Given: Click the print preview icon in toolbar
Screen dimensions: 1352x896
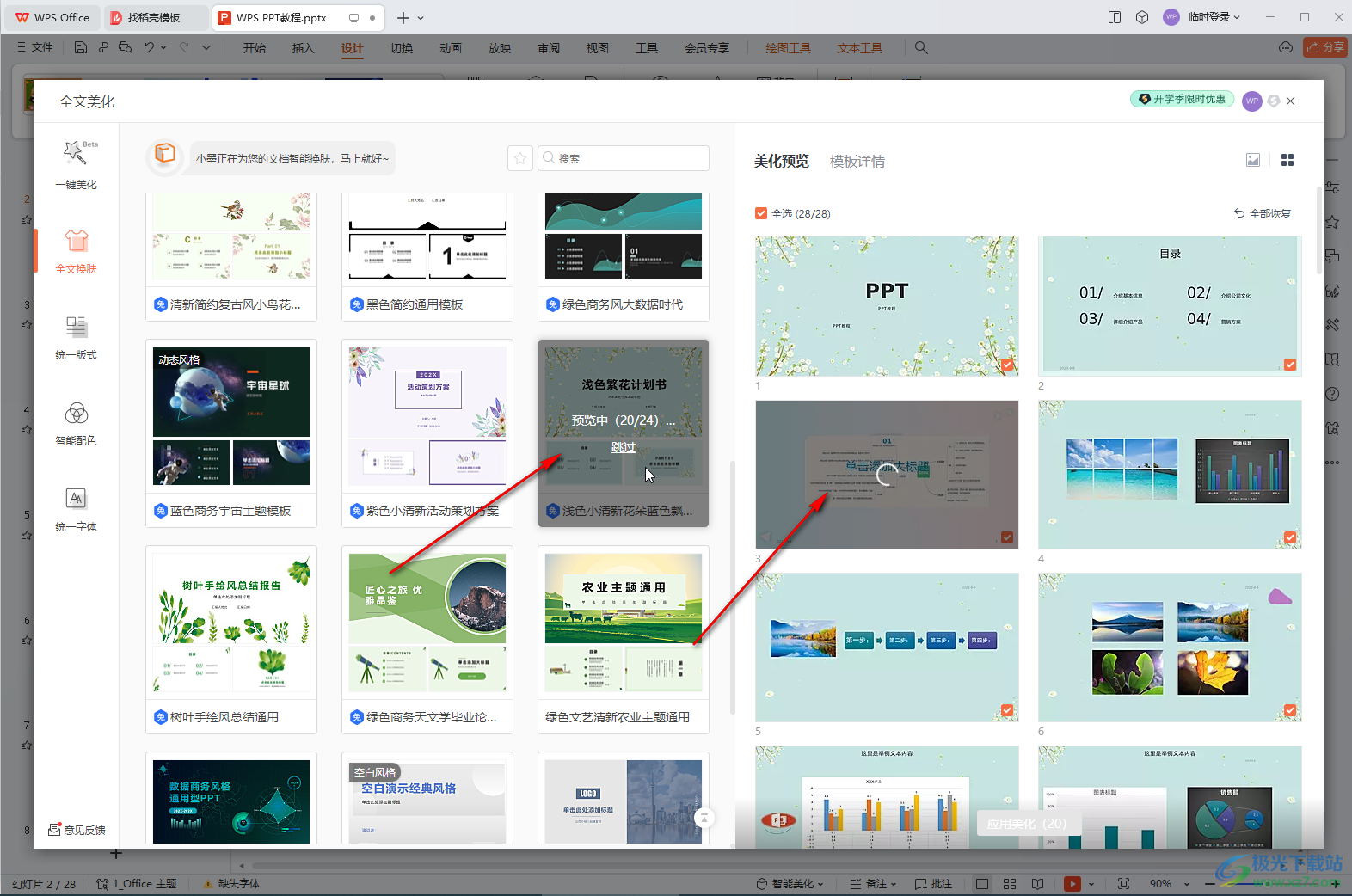Looking at the screenshot, I should coord(126,47).
